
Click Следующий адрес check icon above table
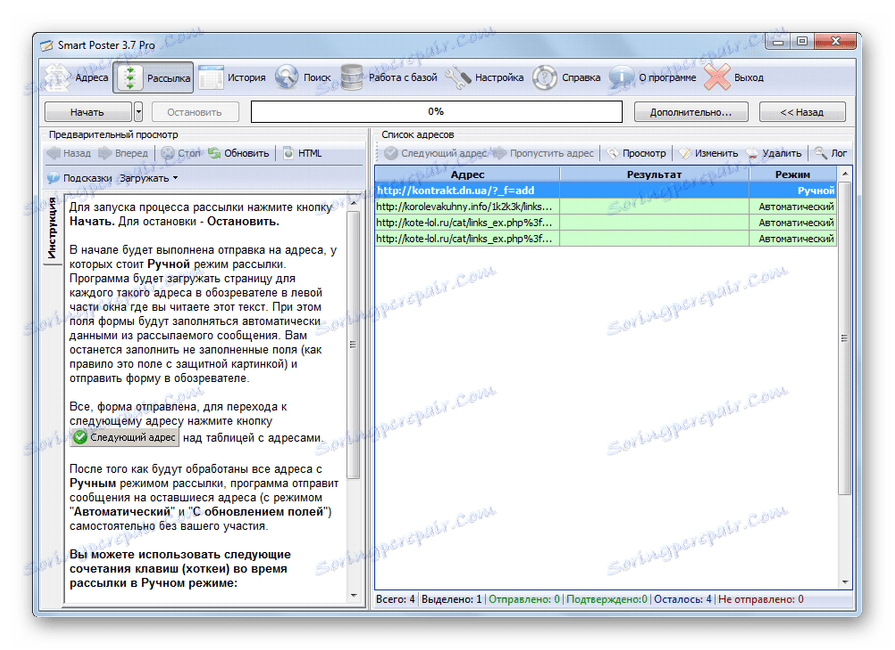[x=391, y=153]
